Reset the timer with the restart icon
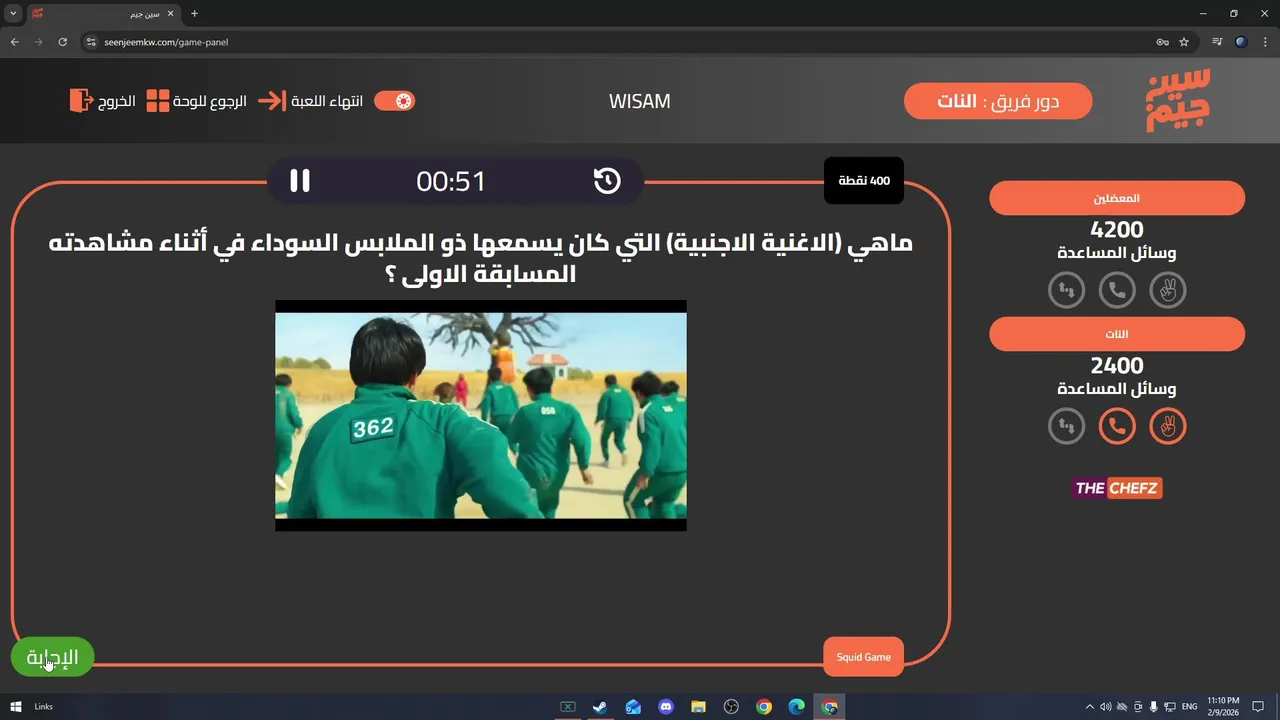This screenshot has height=720, width=1280. click(607, 180)
